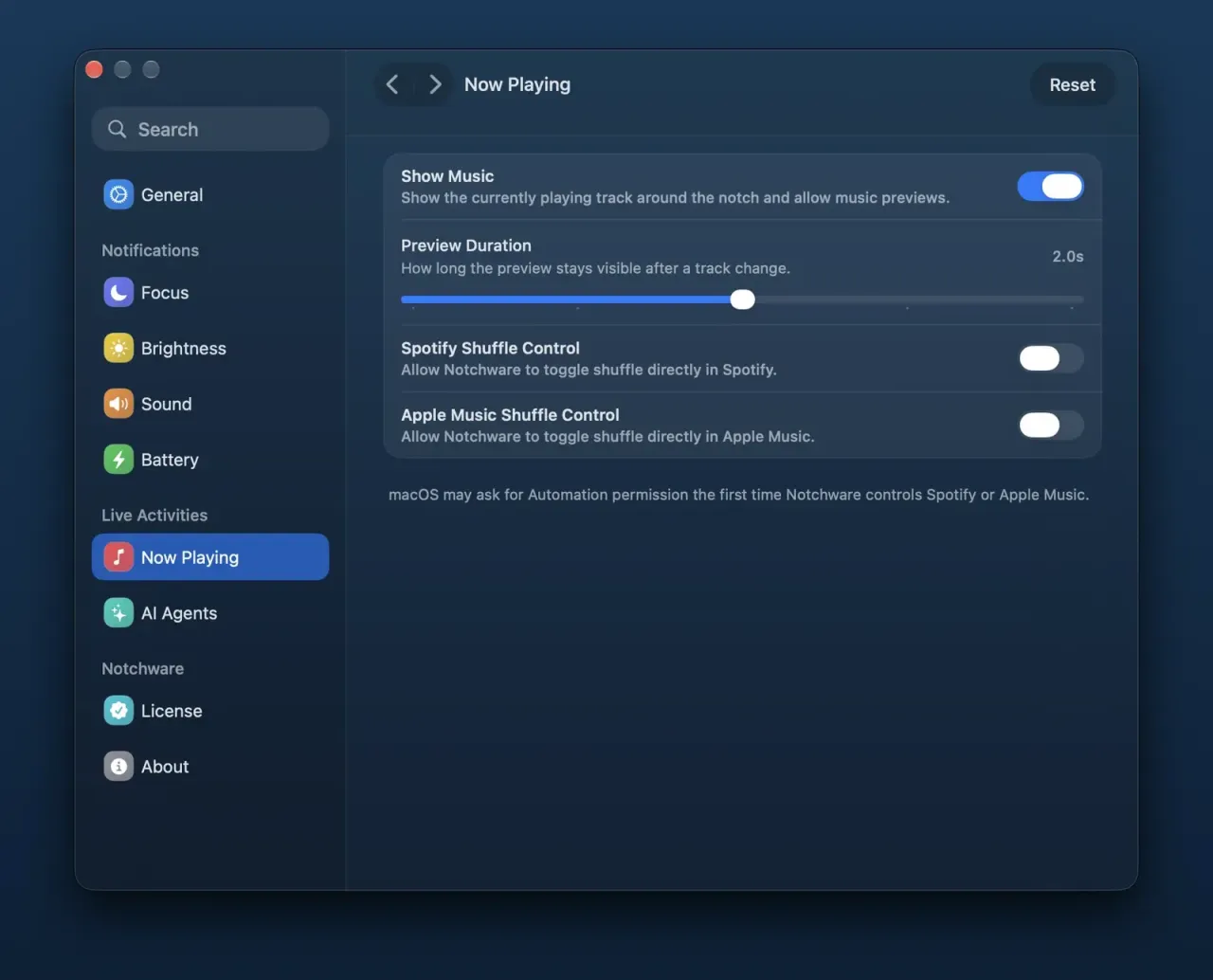Click the Brightness sun icon

click(x=118, y=348)
